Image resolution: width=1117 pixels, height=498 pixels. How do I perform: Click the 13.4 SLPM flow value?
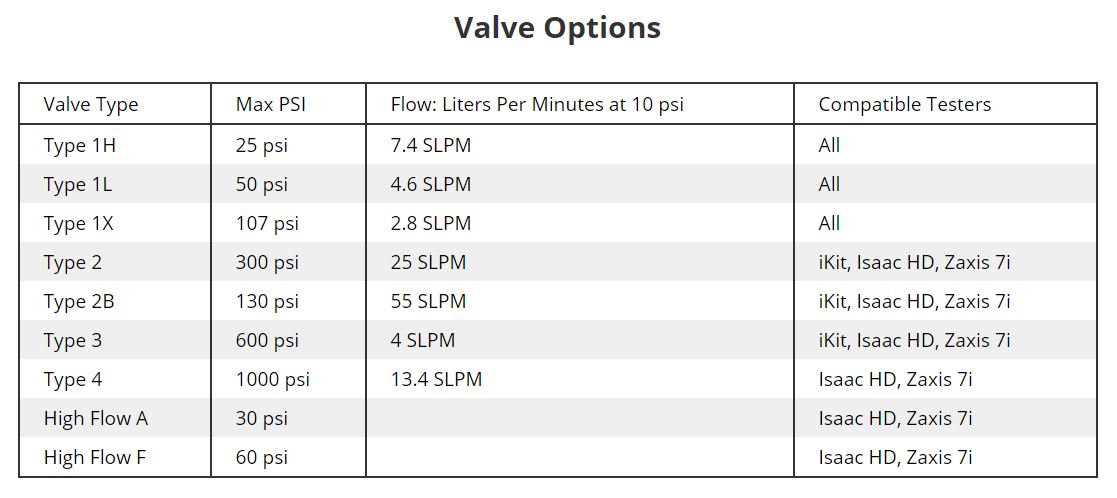coord(436,379)
